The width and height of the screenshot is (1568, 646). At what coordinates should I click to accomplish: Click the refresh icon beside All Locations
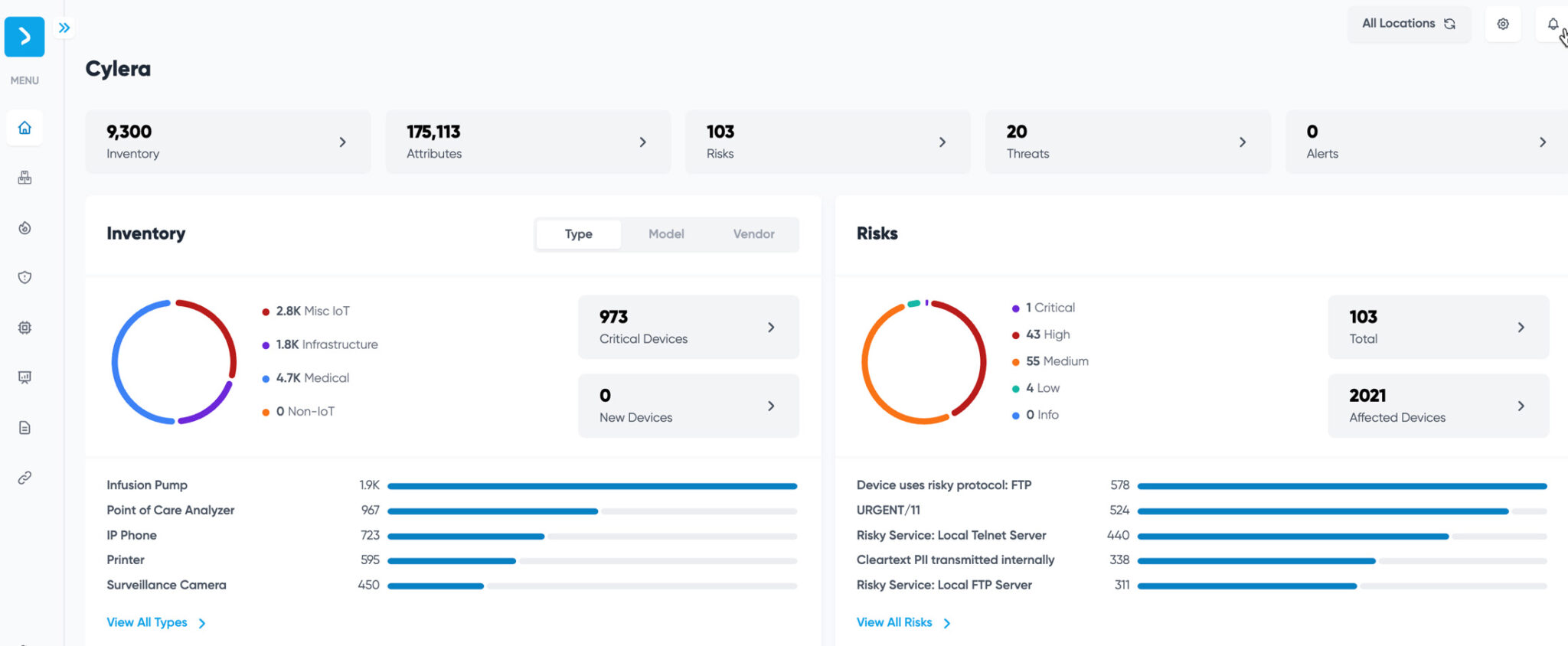tap(1449, 24)
